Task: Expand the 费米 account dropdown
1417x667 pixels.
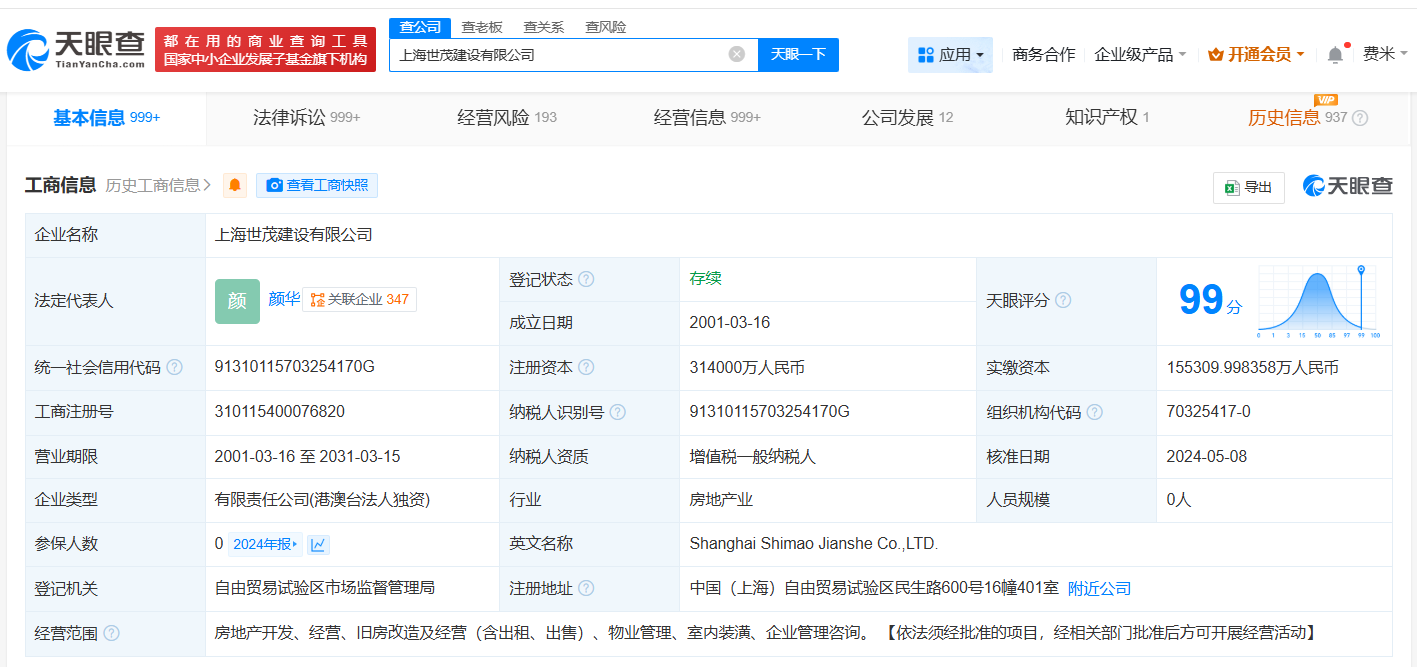Action: click(1385, 54)
